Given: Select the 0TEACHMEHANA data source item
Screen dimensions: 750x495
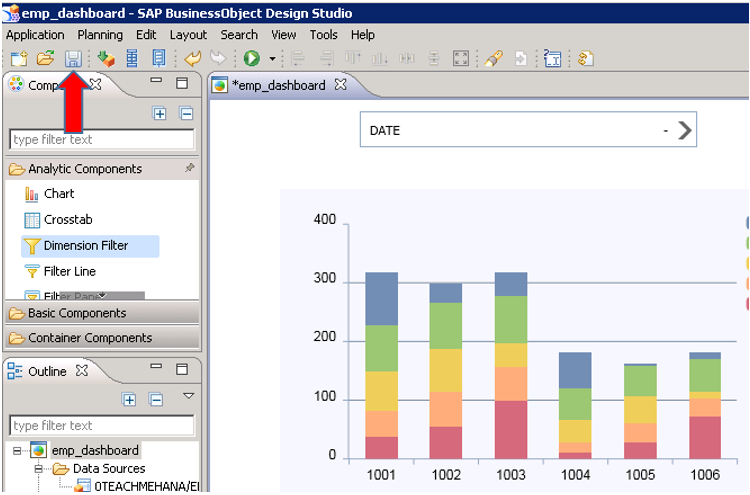Looking at the screenshot, I should tap(146, 486).
